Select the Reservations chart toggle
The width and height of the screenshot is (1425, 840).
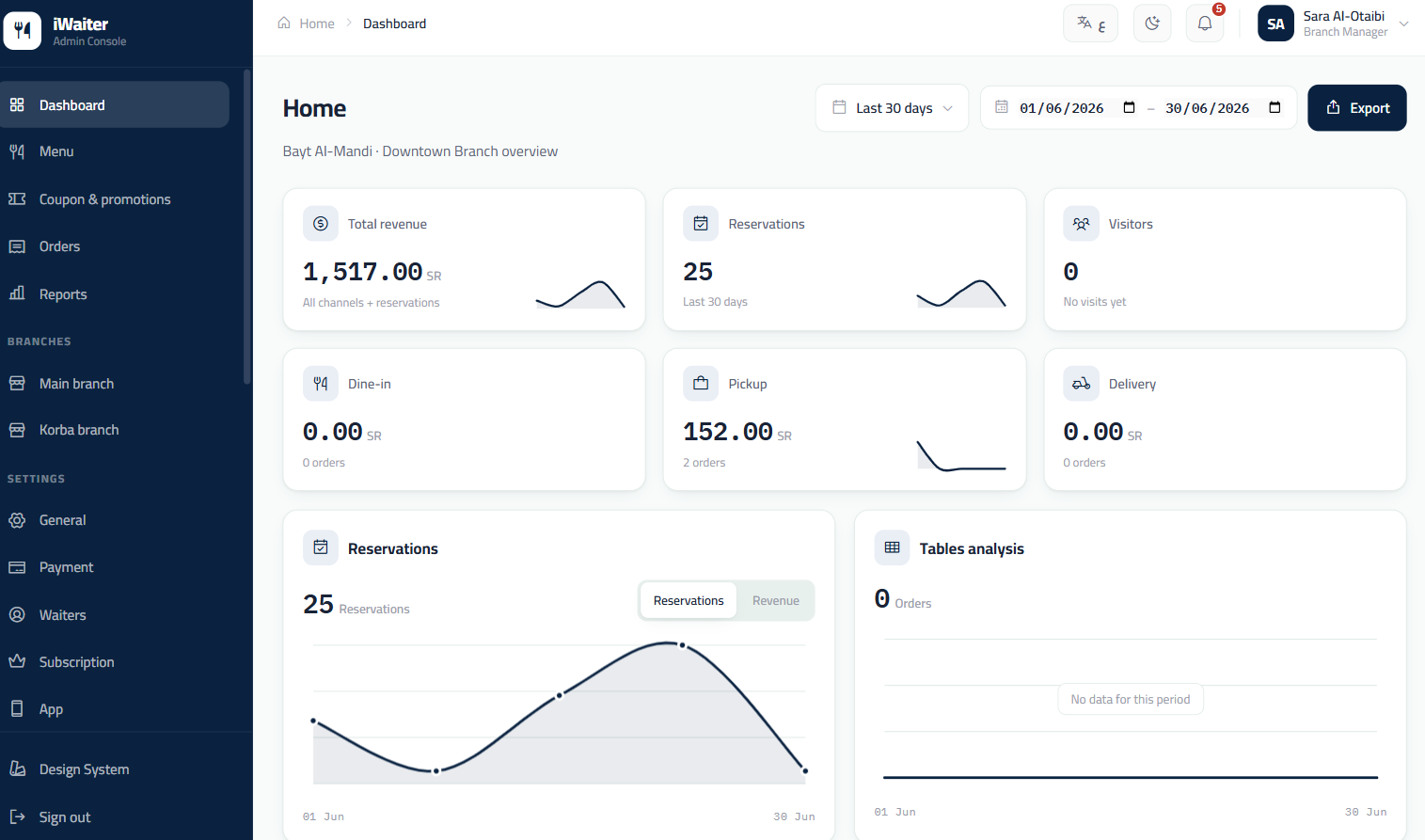[x=689, y=601]
